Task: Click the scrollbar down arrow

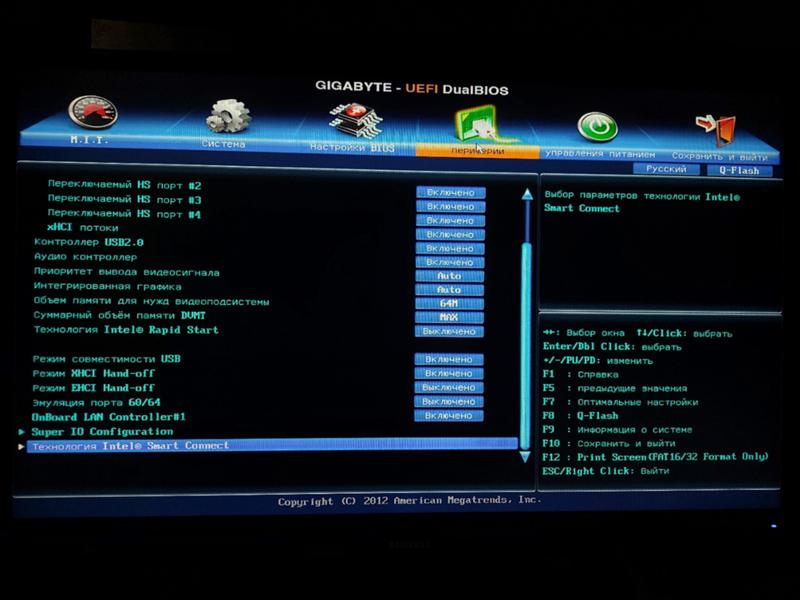Action: pos(524,456)
